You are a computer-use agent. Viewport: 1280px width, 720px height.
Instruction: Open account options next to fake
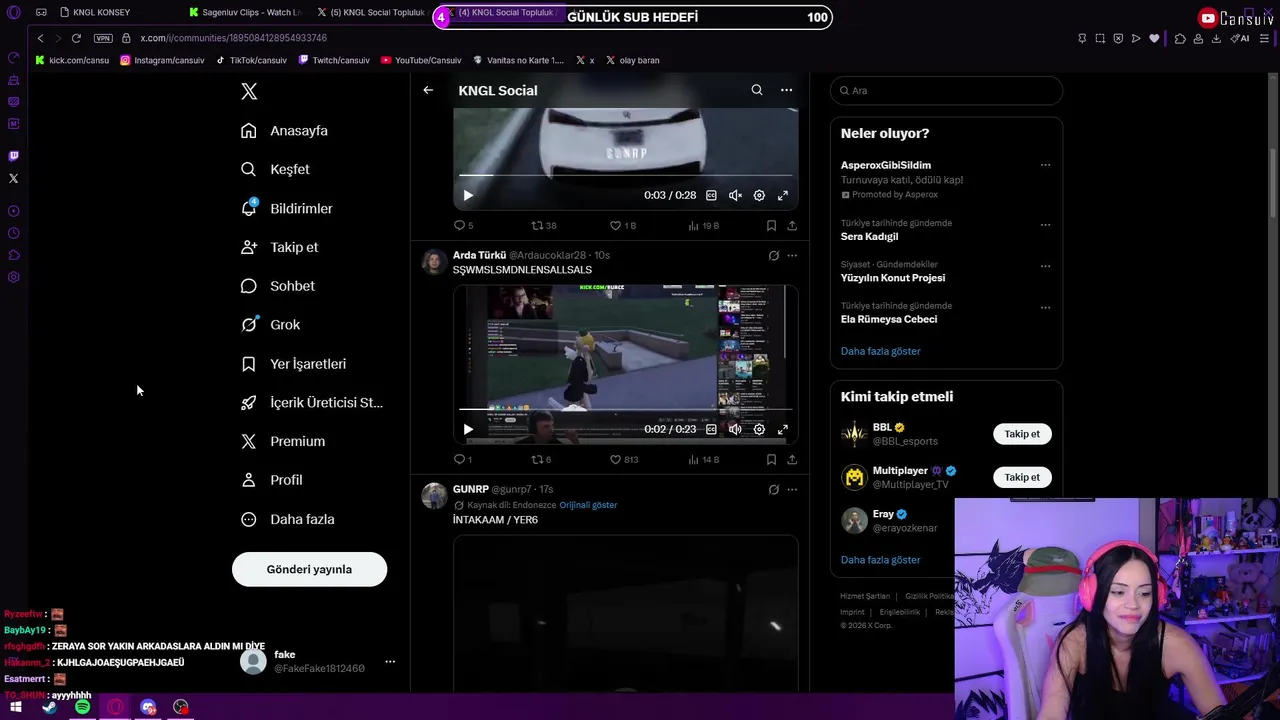(x=390, y=661)
